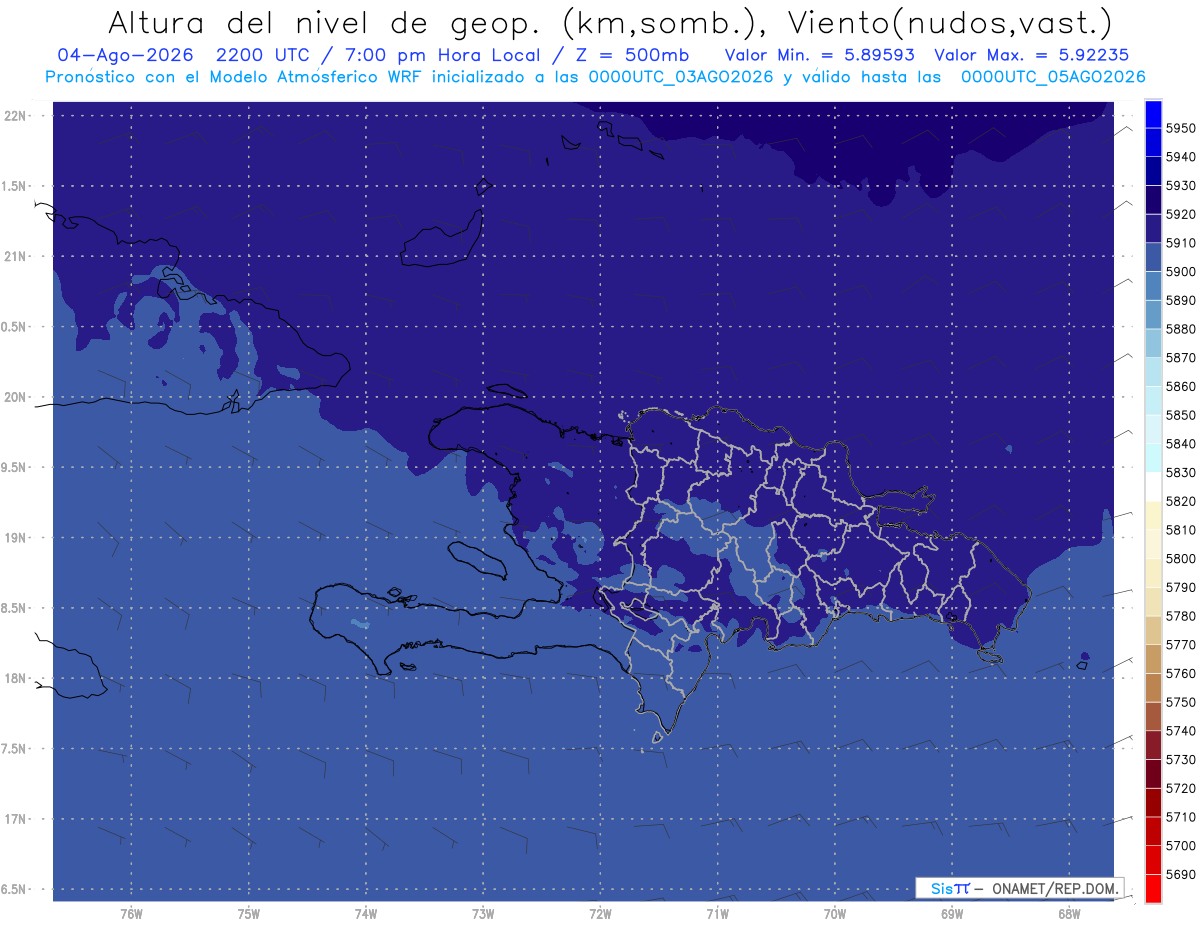
Task: Click the '0.5N' latitude label
Action: click(15, 328)
